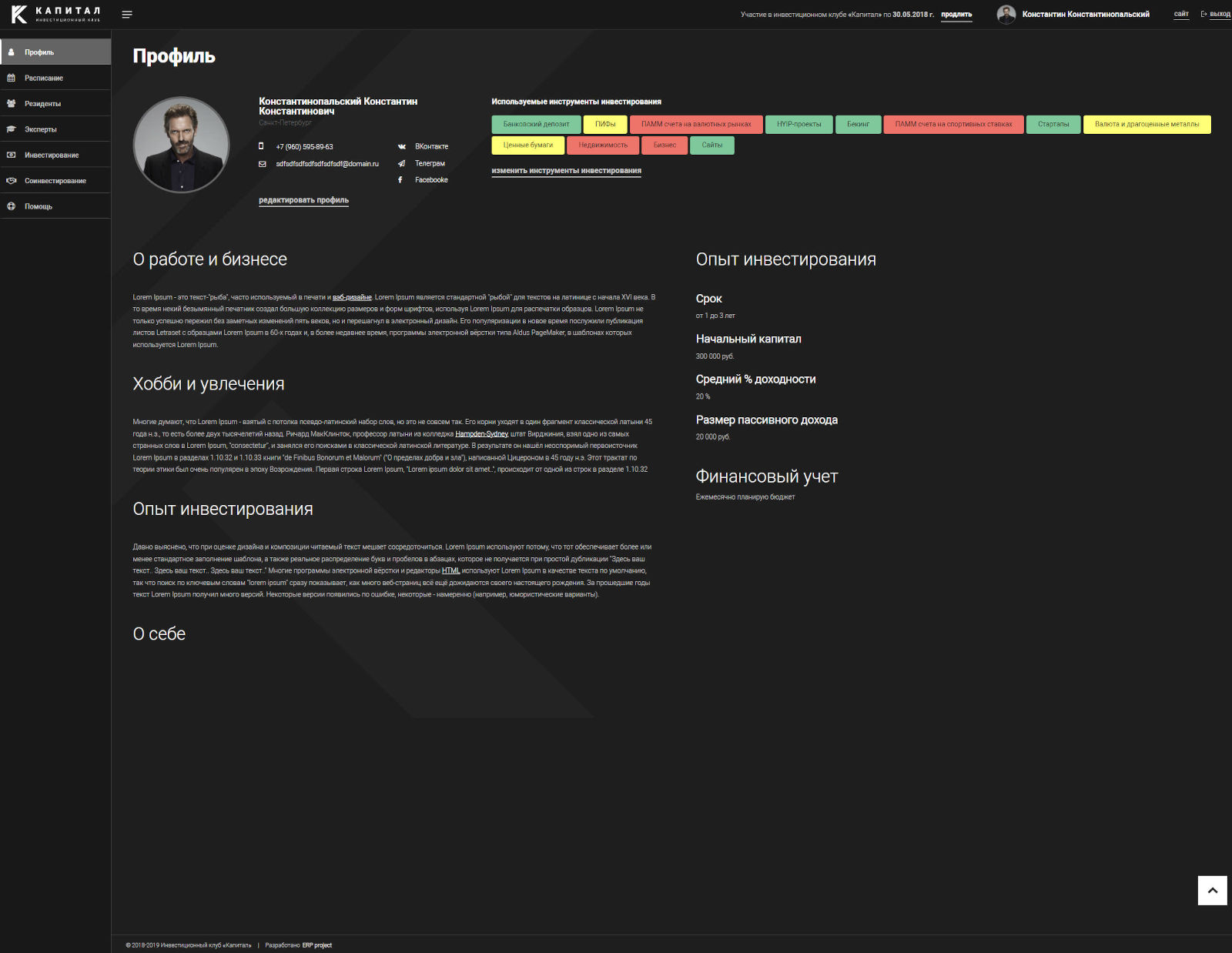Click the Facebook icon in contacts

tap(400, 180)
